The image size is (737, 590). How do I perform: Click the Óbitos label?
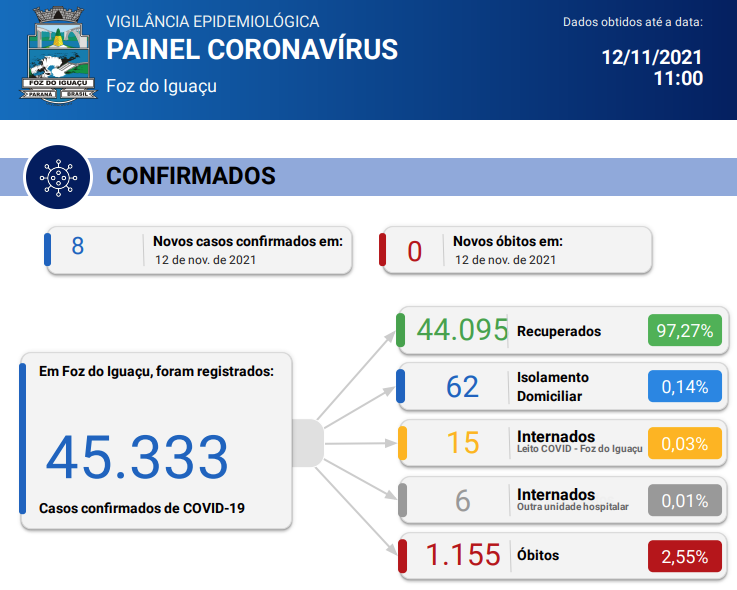(x=538, y=555)
